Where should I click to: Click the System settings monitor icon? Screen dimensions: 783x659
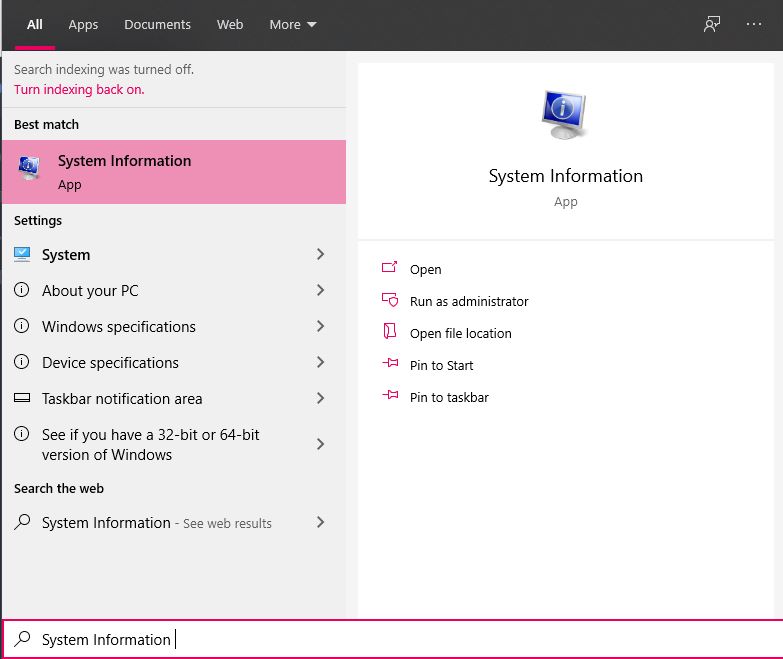click(x=22, y=254)
